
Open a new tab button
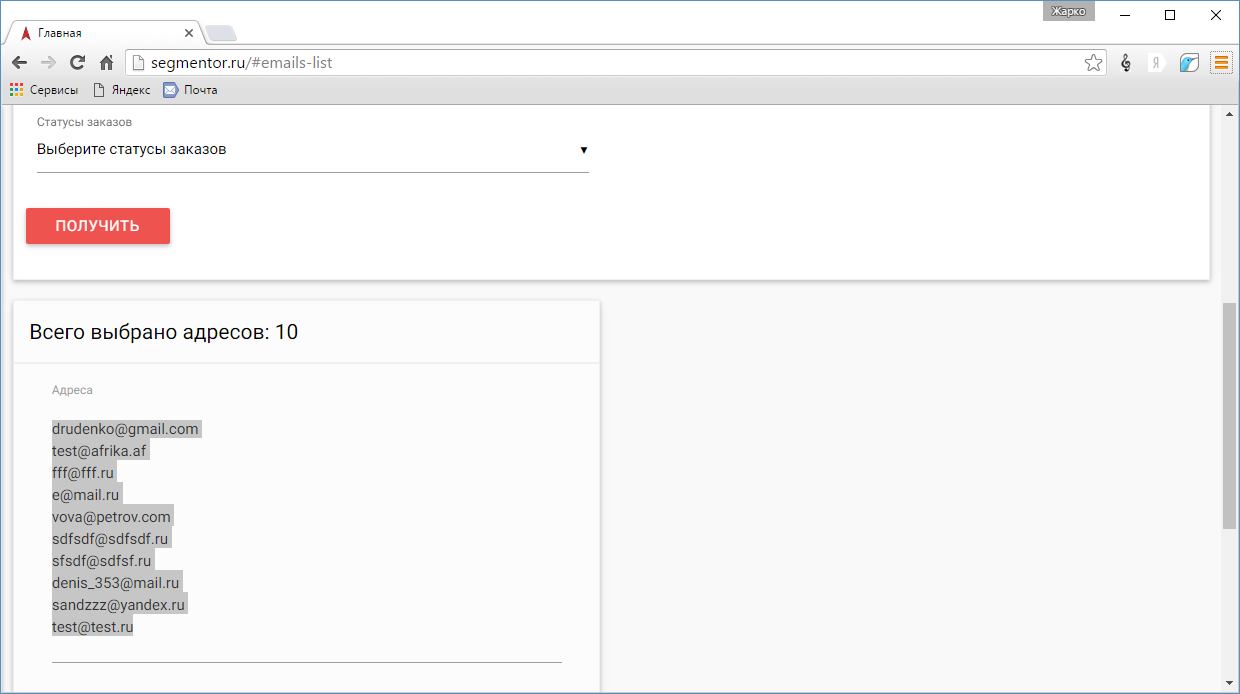click(x=221, y=33)
